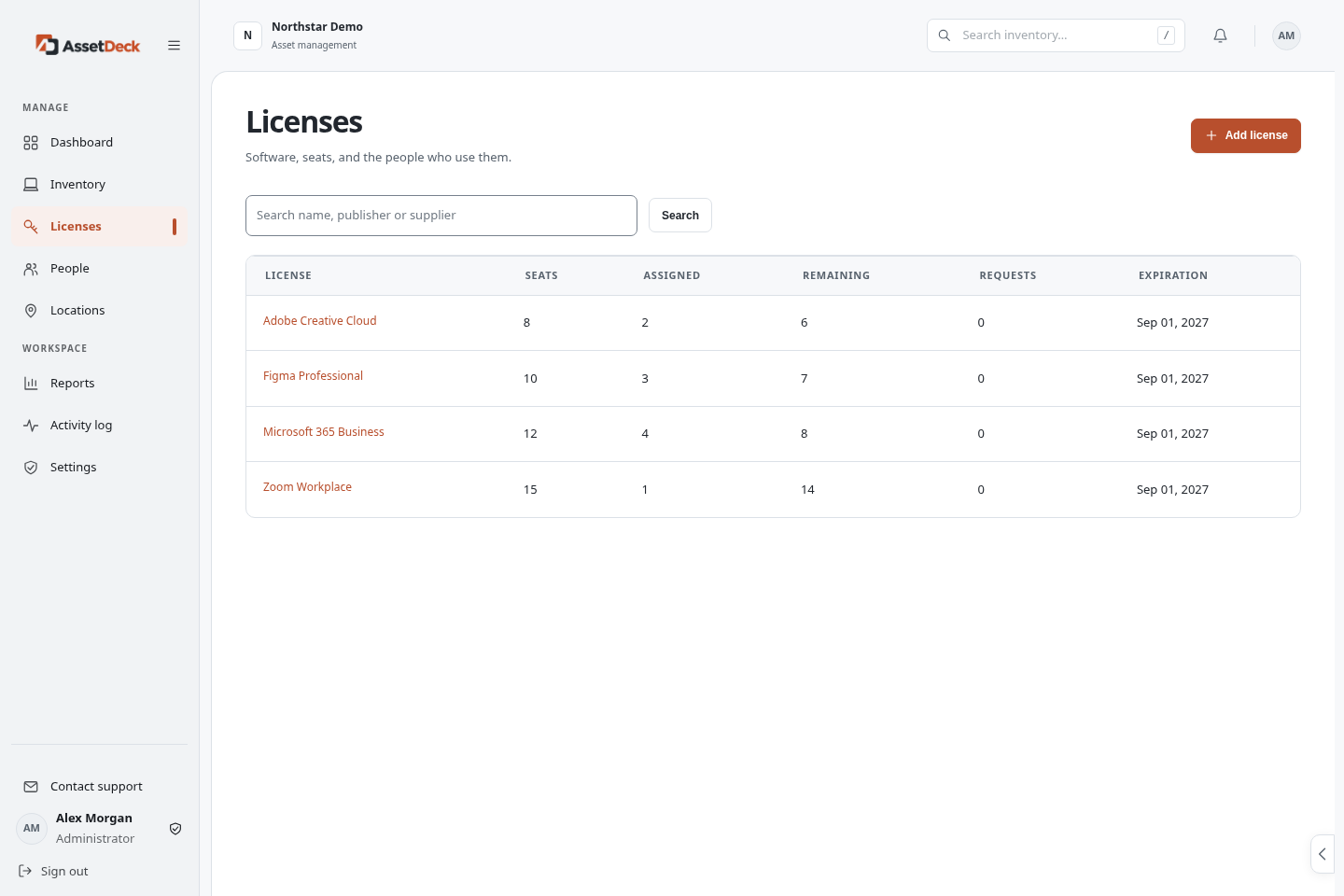Click the Remaining column header
This screenshot has height=896, width=1344.
click(836, 276)
